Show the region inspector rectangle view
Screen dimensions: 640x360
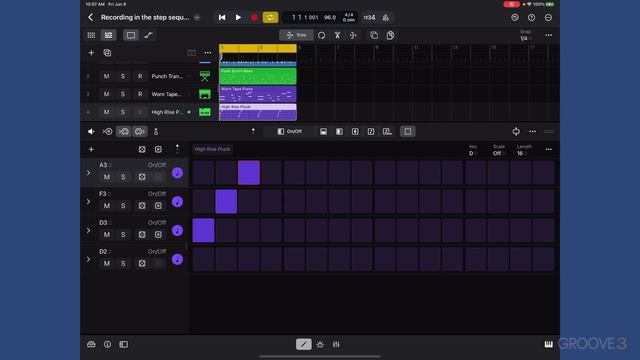point(131,36)
